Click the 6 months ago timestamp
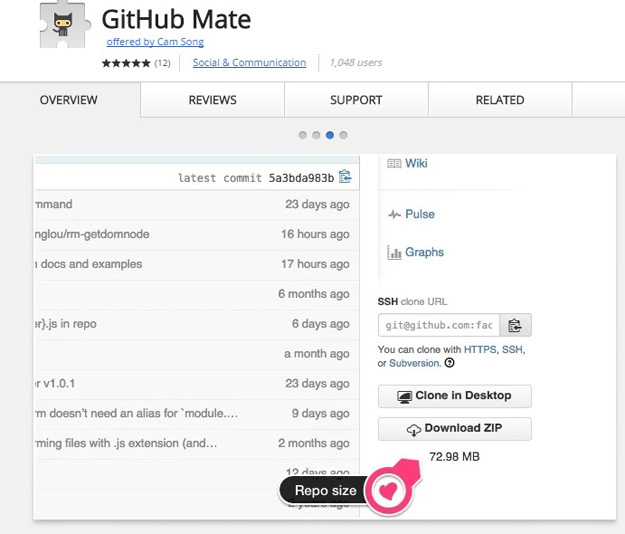The width and height of the screenshot is (625, 534). pos(314,294)
